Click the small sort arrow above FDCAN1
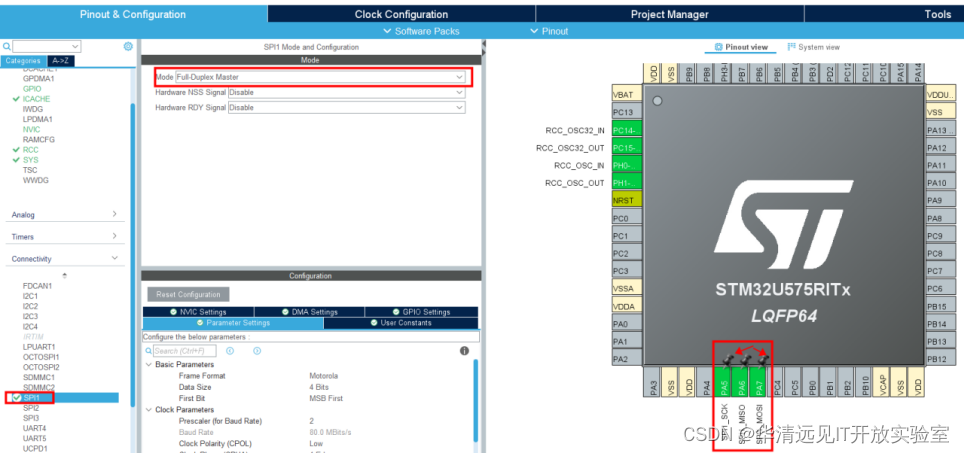The image size is (964, 454). (65, 275)
